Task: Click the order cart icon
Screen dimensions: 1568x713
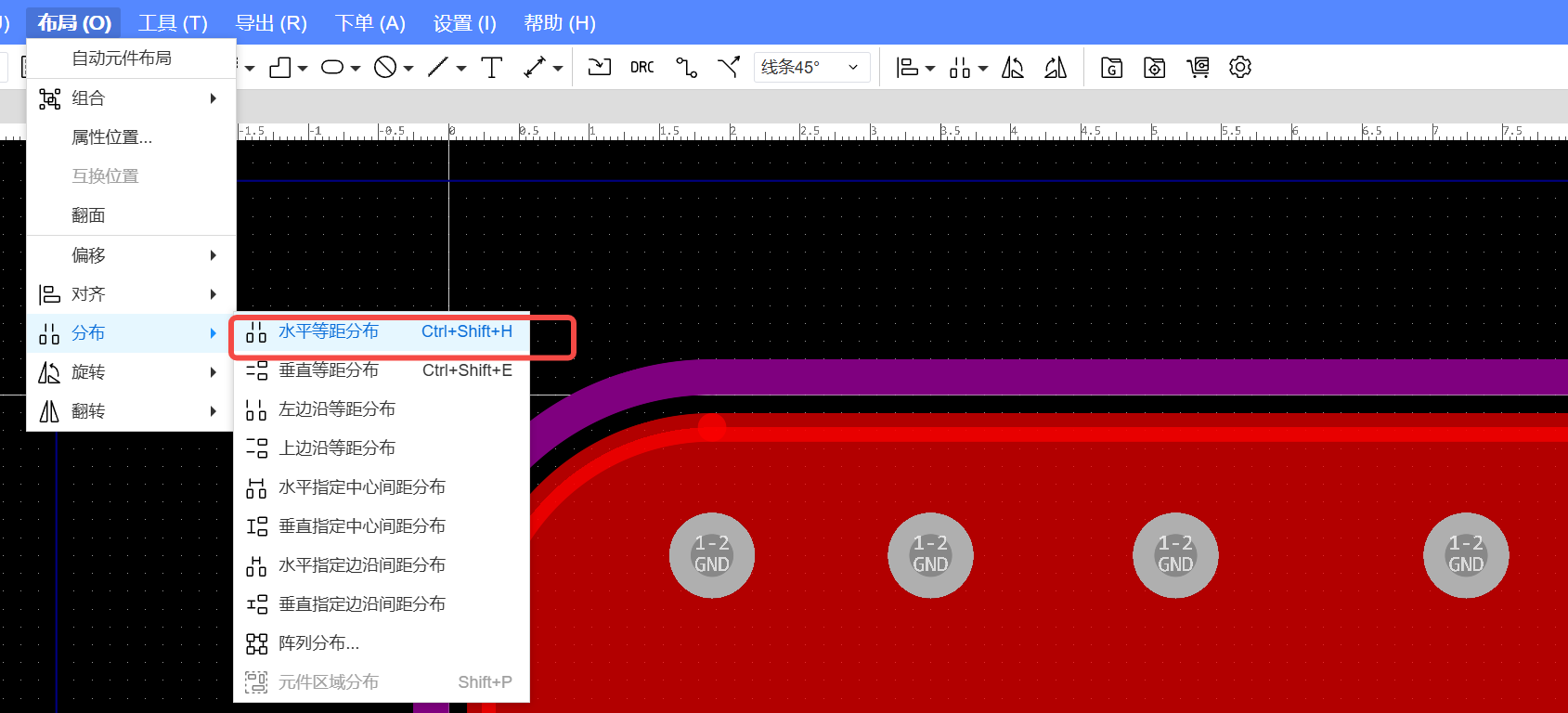Action: [x=1198, y=67]
